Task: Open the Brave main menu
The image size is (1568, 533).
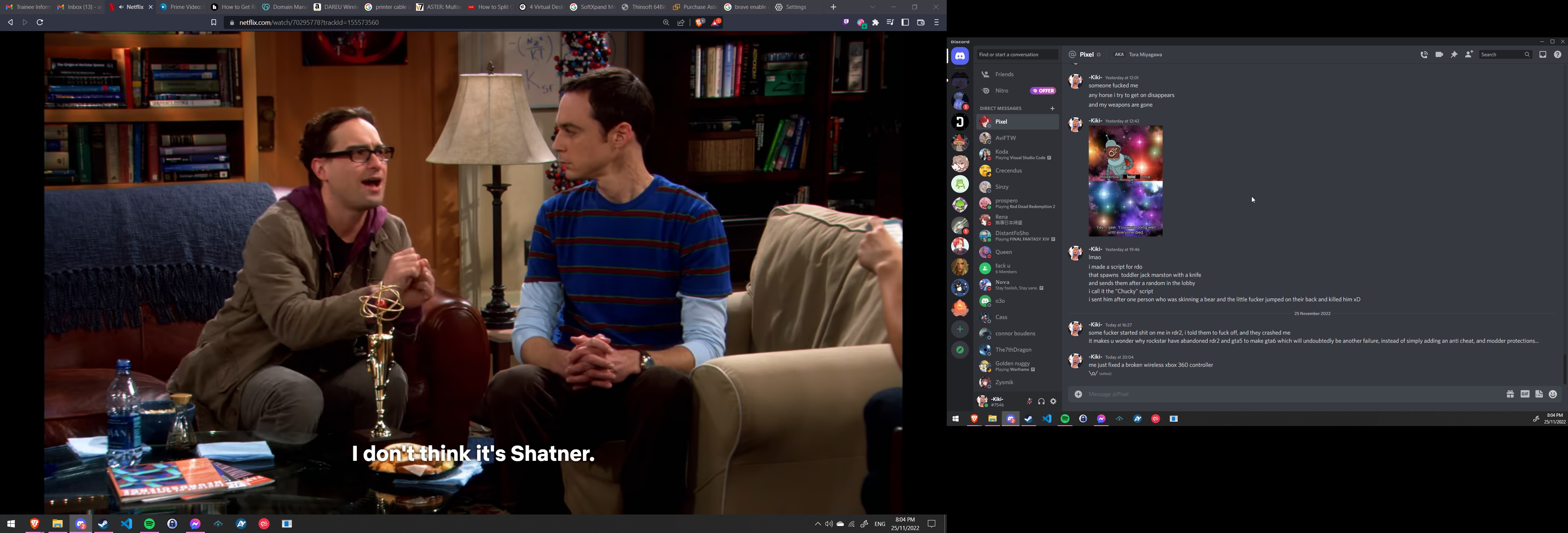Action: [x=936, y=23]
